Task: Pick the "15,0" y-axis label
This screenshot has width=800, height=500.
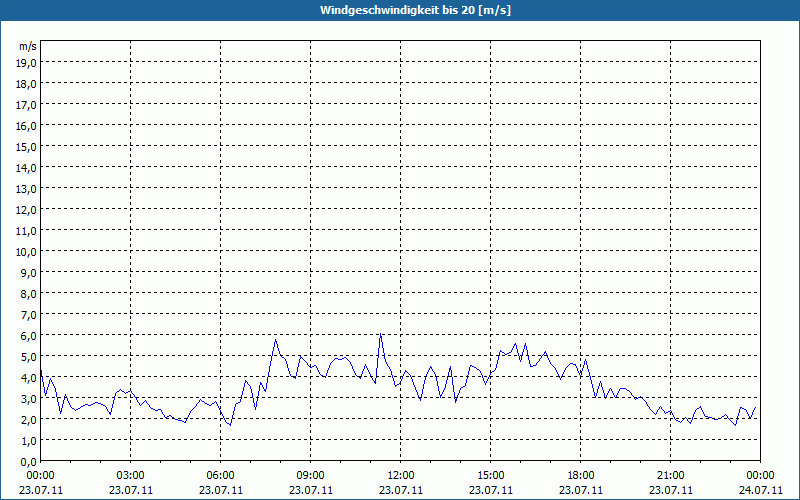Action: click(x=26, y=147)
